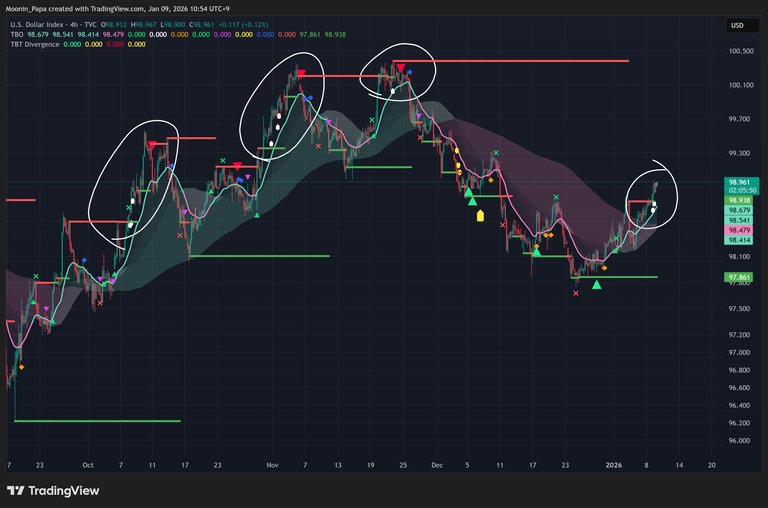The image size is (768, 508).
Task: Click the long red resistance line at 100.400
Action: [530, 62]
